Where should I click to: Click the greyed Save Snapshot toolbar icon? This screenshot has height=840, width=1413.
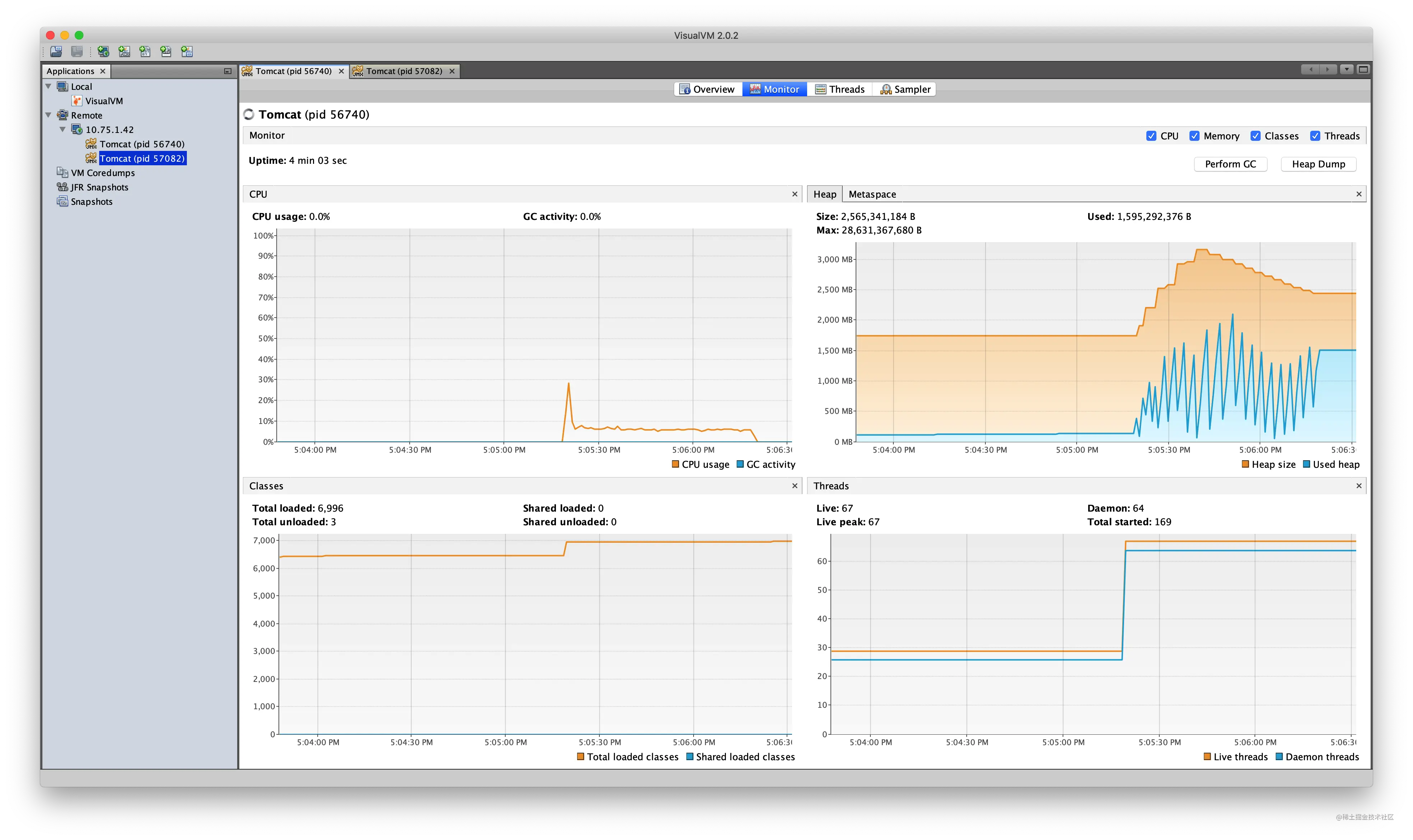click(77, 51)
